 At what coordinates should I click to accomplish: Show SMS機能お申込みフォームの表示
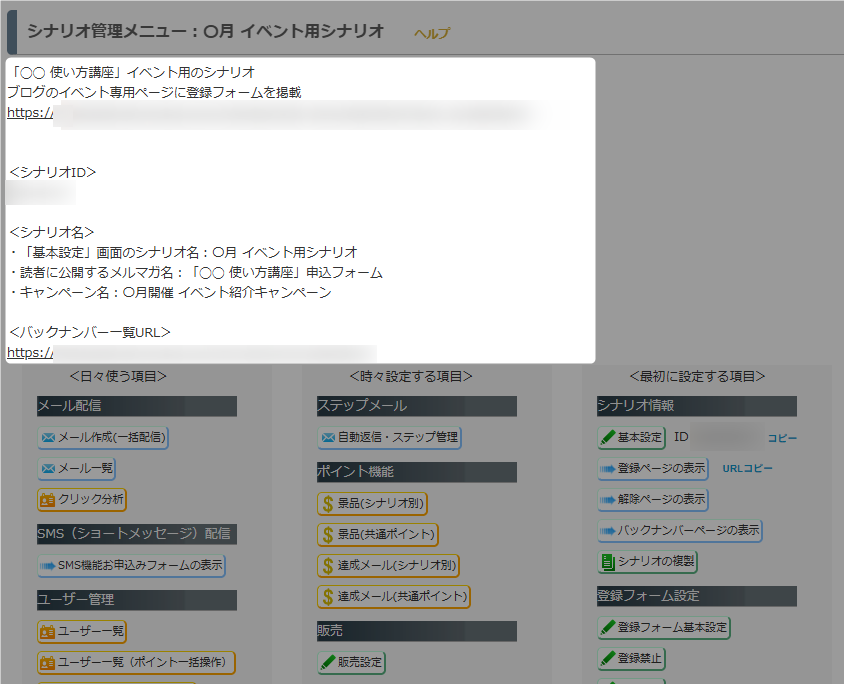[x=131, y=565]
